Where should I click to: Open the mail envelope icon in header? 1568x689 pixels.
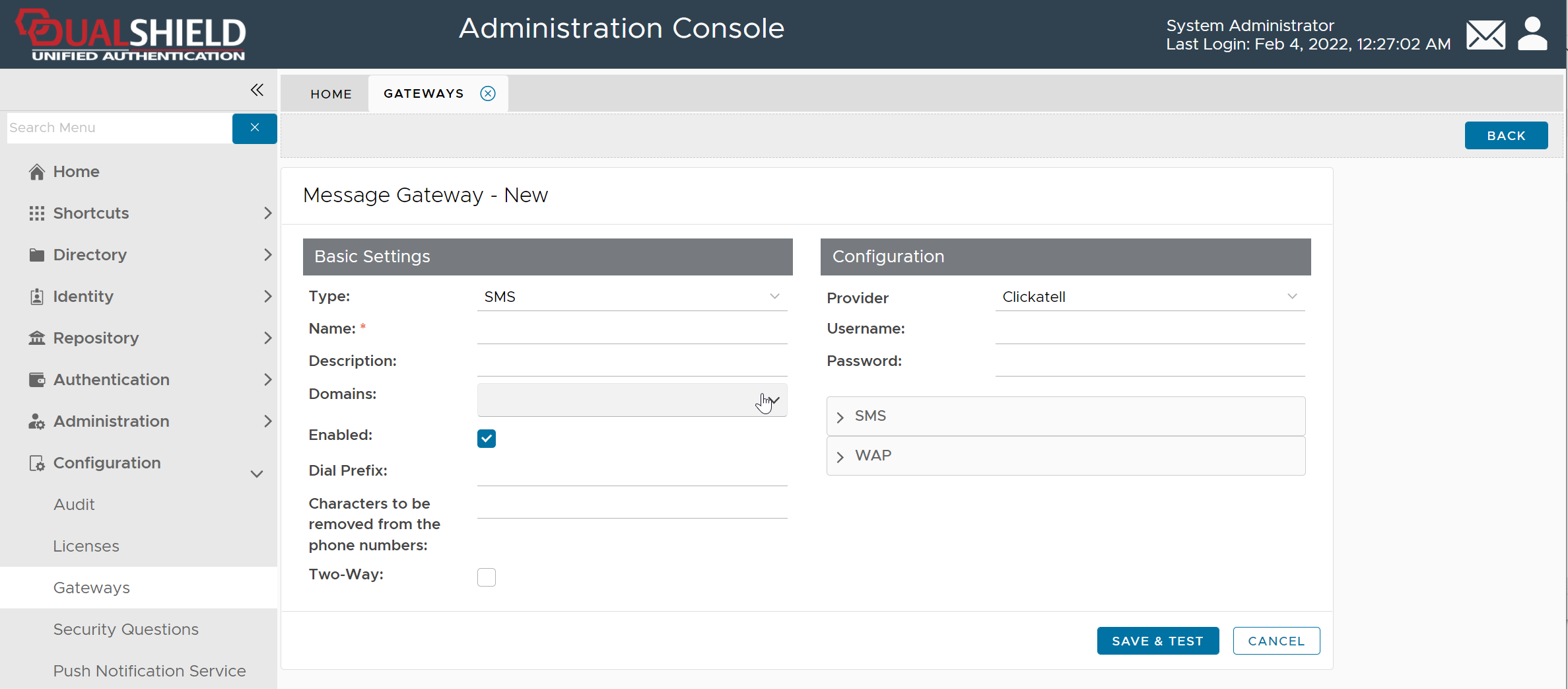(1485, 35)
